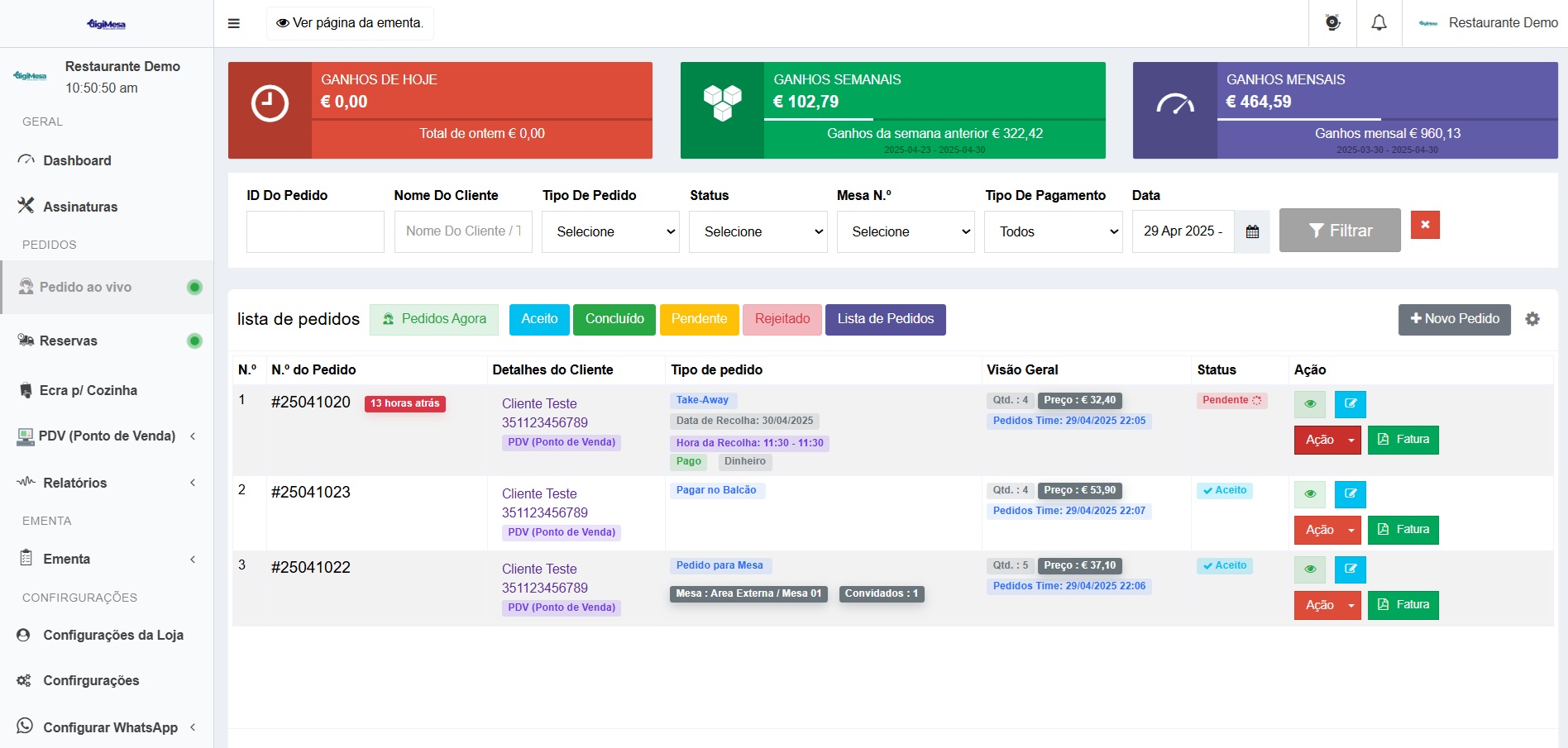Select the Pendente filter tab
Screen dimensions: 1568x748
point(699,319)
